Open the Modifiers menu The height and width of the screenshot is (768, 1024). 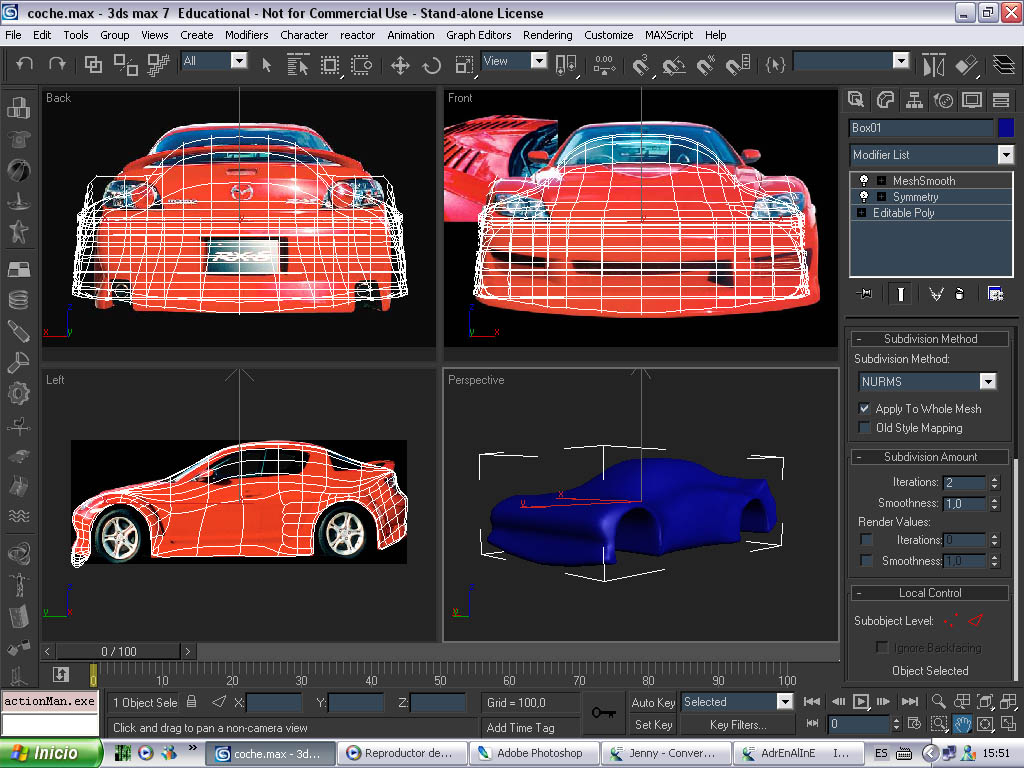246,35
